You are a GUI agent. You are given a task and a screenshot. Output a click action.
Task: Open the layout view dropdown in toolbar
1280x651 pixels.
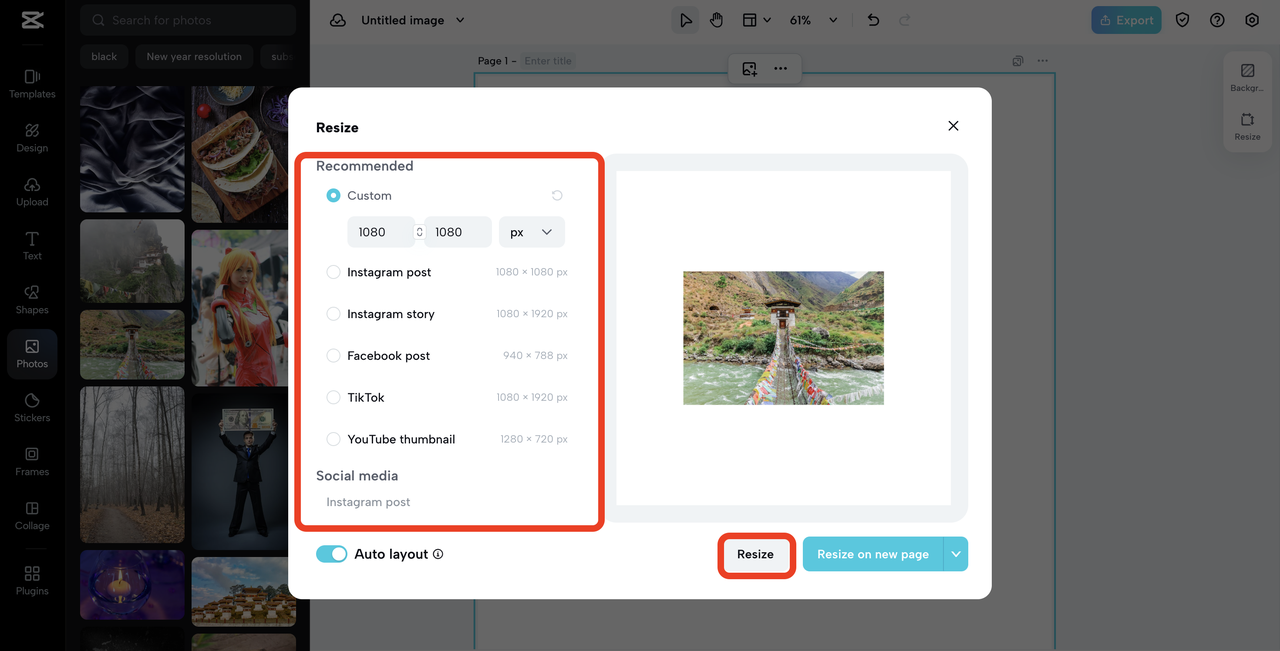tap(756, 20)
